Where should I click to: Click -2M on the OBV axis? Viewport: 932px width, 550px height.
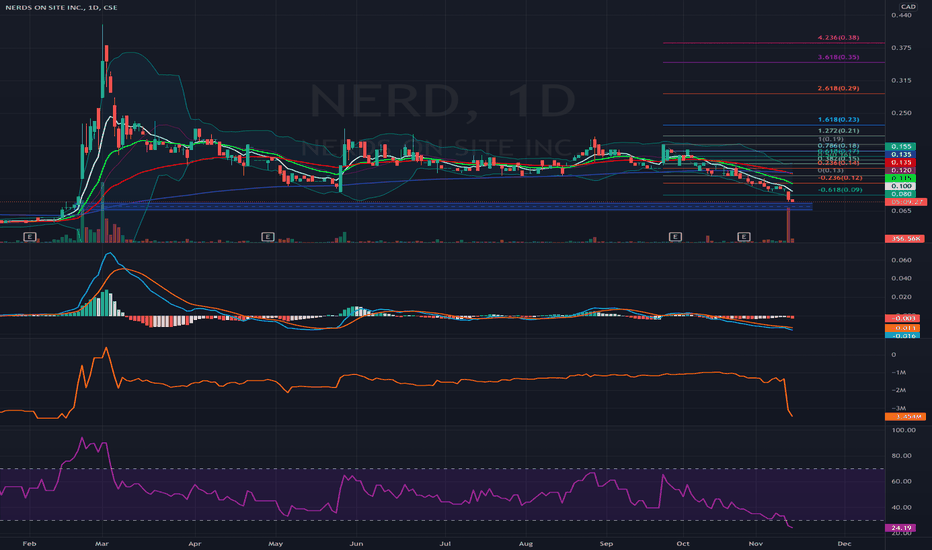(898, 390)
